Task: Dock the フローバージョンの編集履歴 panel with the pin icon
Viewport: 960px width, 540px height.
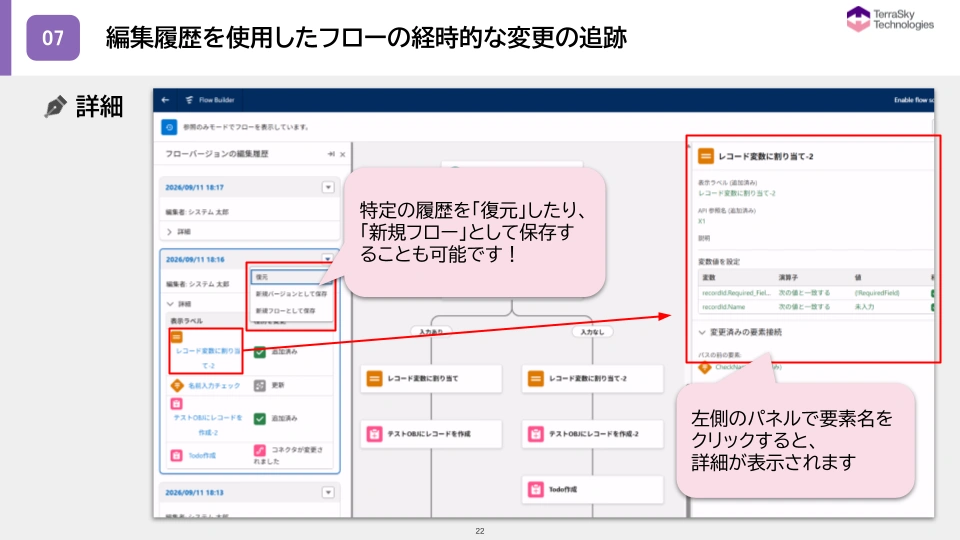Action: pos(331,154)
